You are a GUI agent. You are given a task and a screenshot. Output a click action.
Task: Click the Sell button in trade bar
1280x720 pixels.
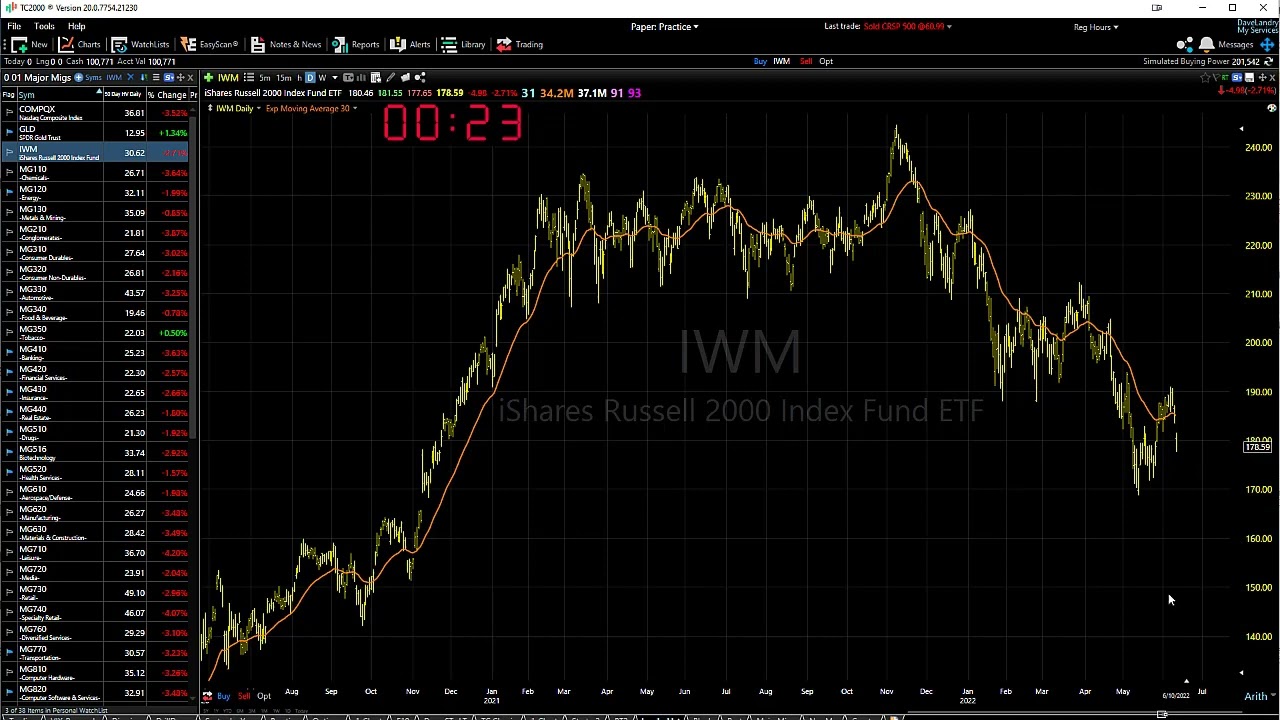point(806,61)
